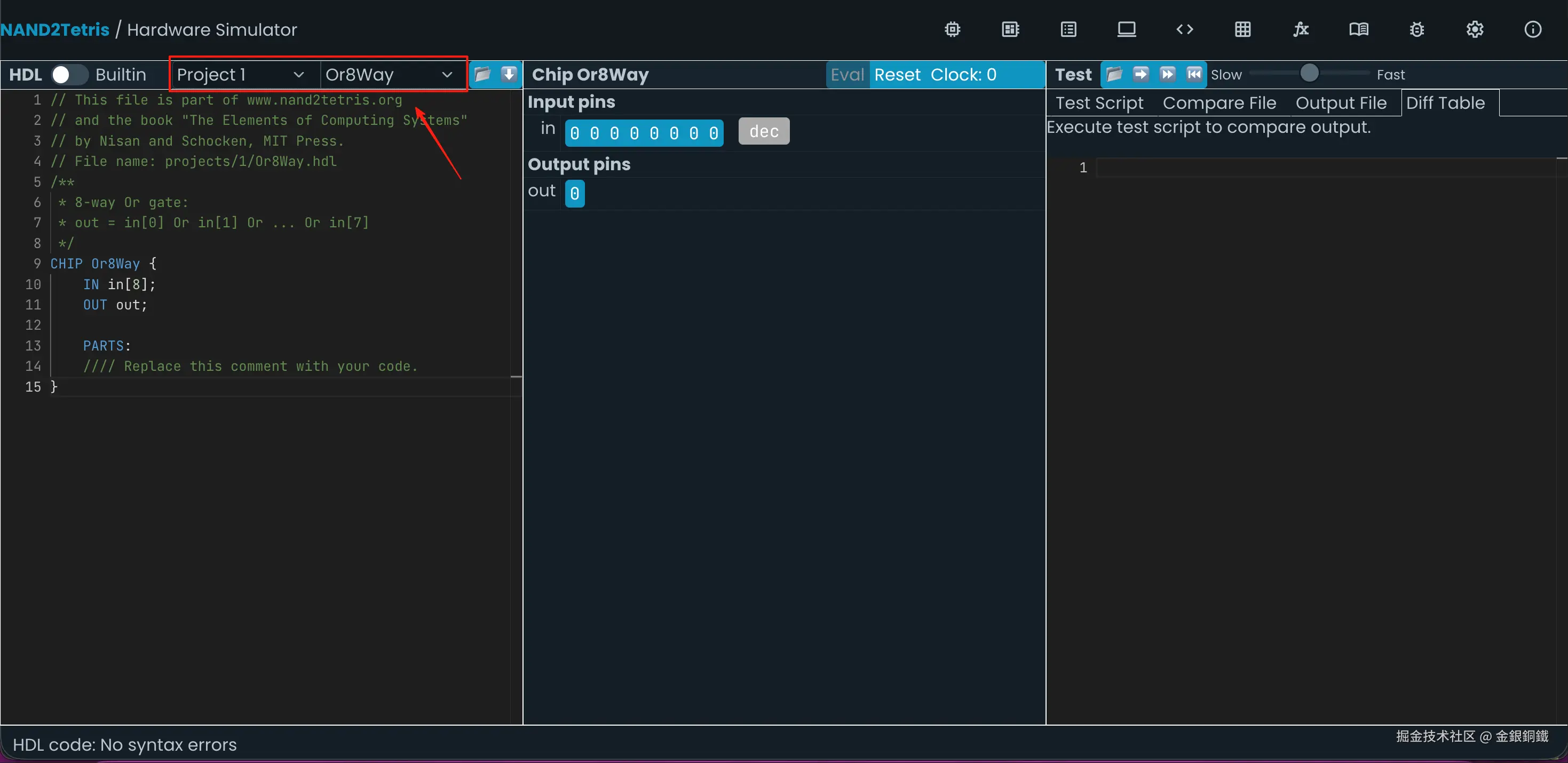Click the test speed slider handle
Image resolution: width=1568 pixels, height=763 pixels.
(x=1309, y=74)
